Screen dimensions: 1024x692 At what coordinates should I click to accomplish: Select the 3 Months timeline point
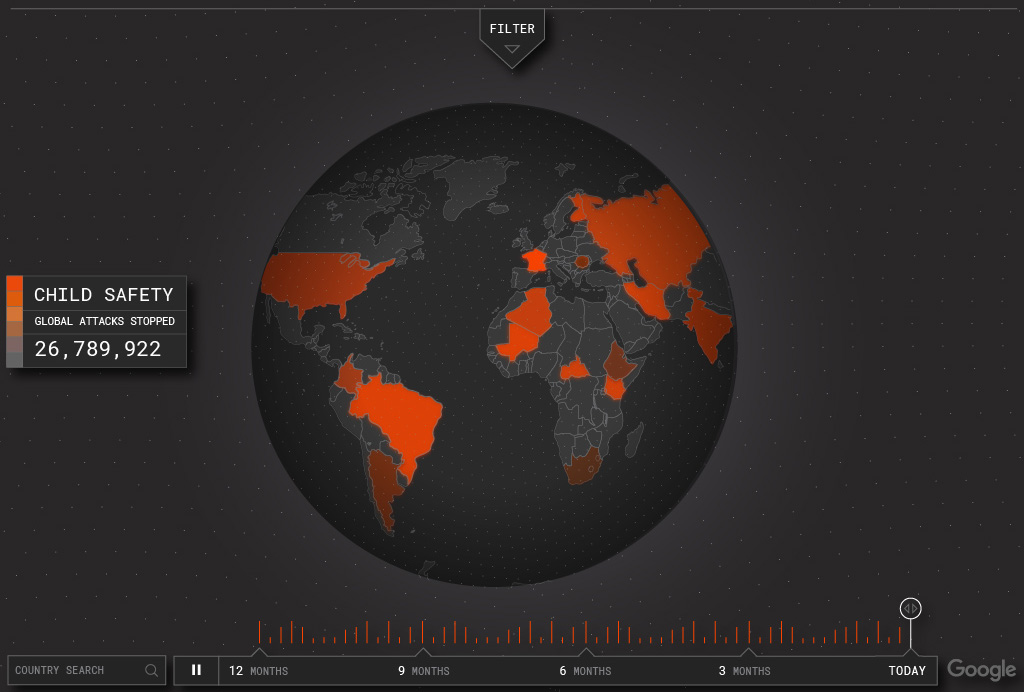coord(744,670)
